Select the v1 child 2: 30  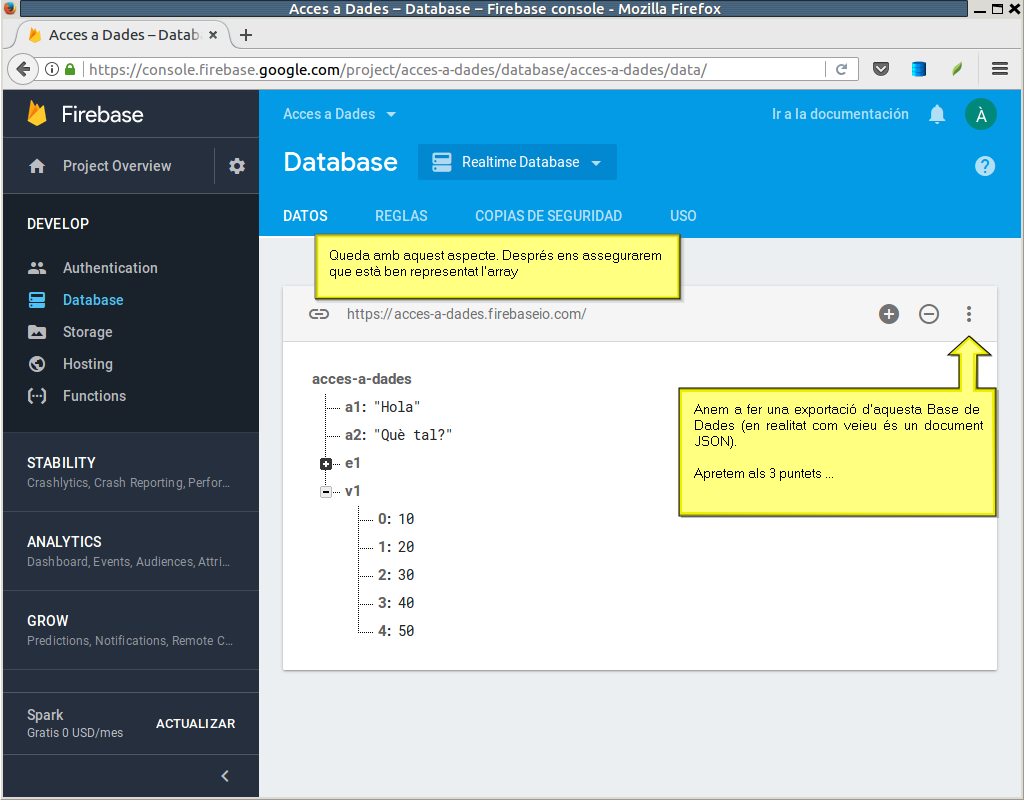tap(396, 575)
